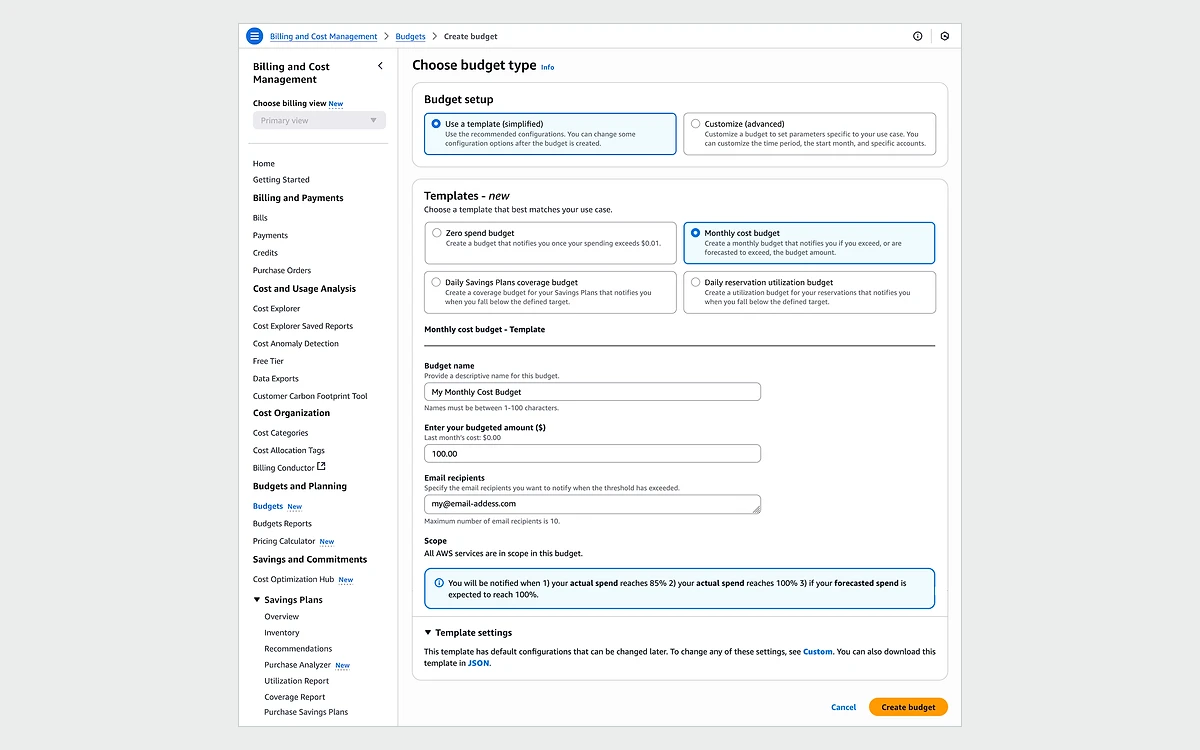
Task: Open Credits in sidebar
Action: click(265, 253)
